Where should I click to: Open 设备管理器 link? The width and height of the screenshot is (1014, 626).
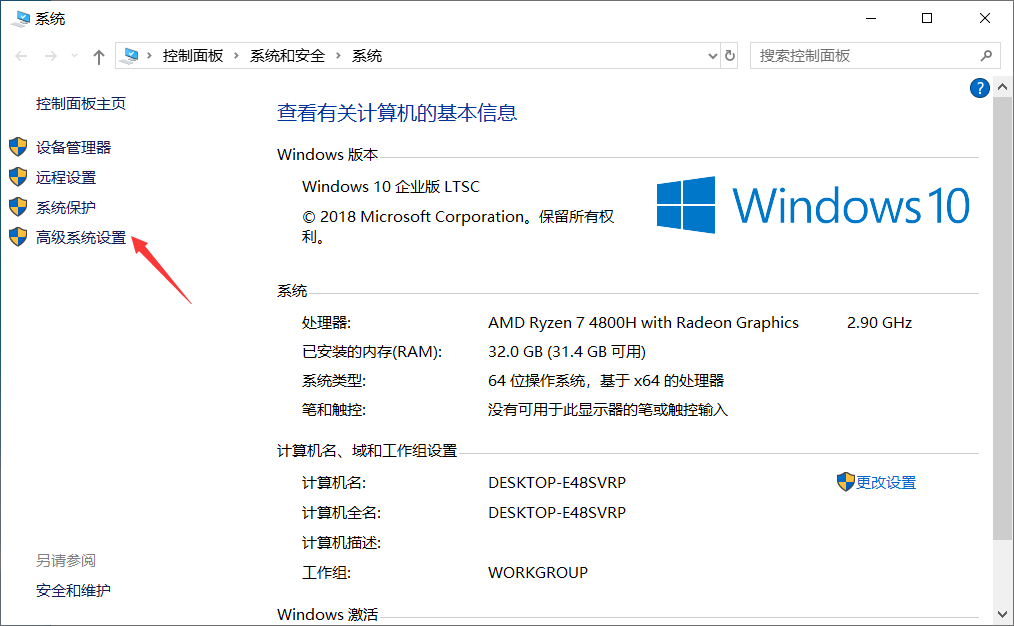pyautogui.click(x=73, y=147)
